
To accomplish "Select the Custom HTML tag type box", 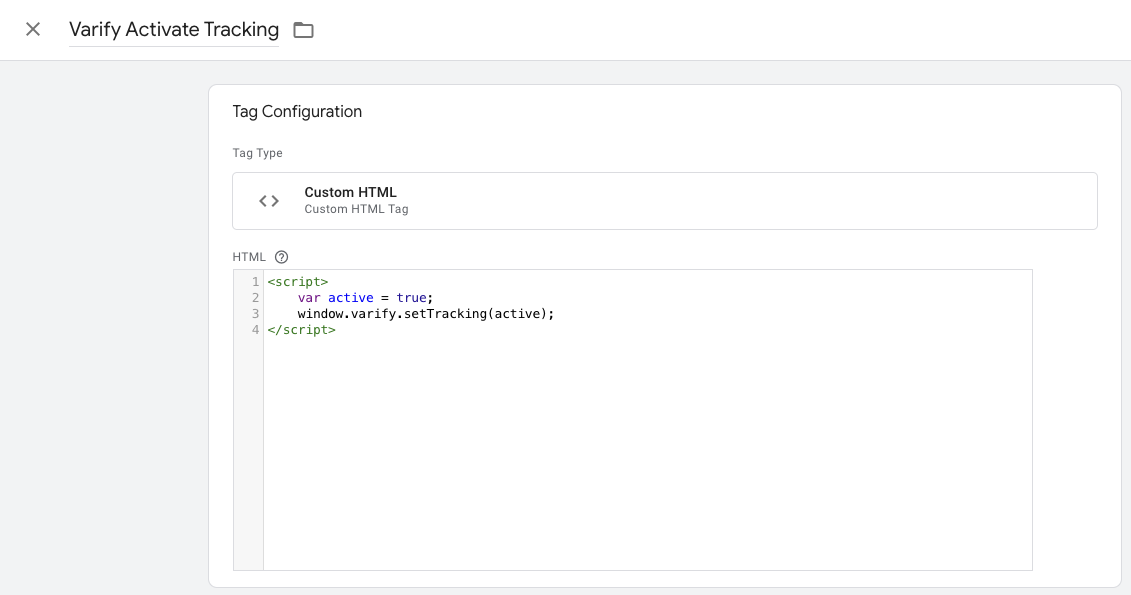I will [x=664, y=201].
